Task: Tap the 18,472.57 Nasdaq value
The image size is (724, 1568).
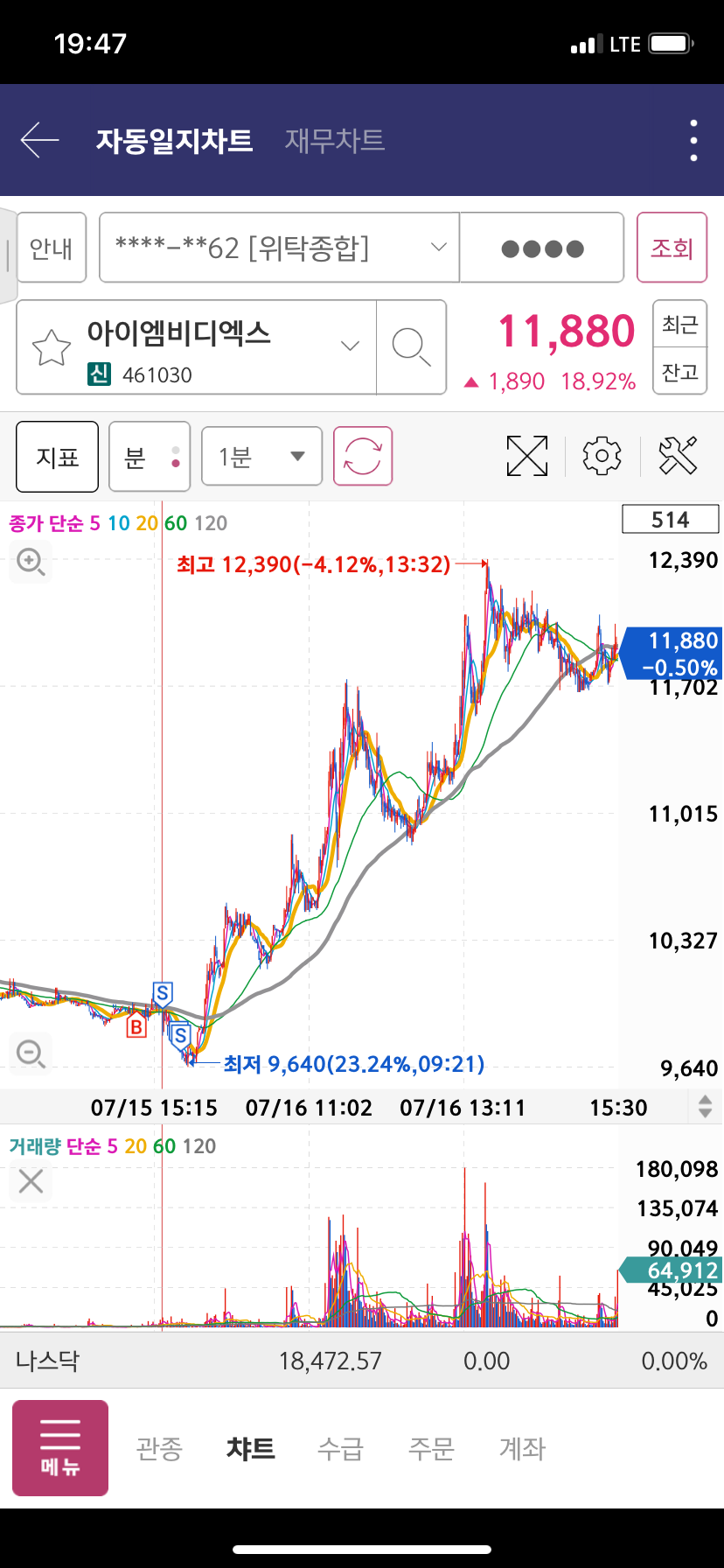Action: coord(330,1361)
